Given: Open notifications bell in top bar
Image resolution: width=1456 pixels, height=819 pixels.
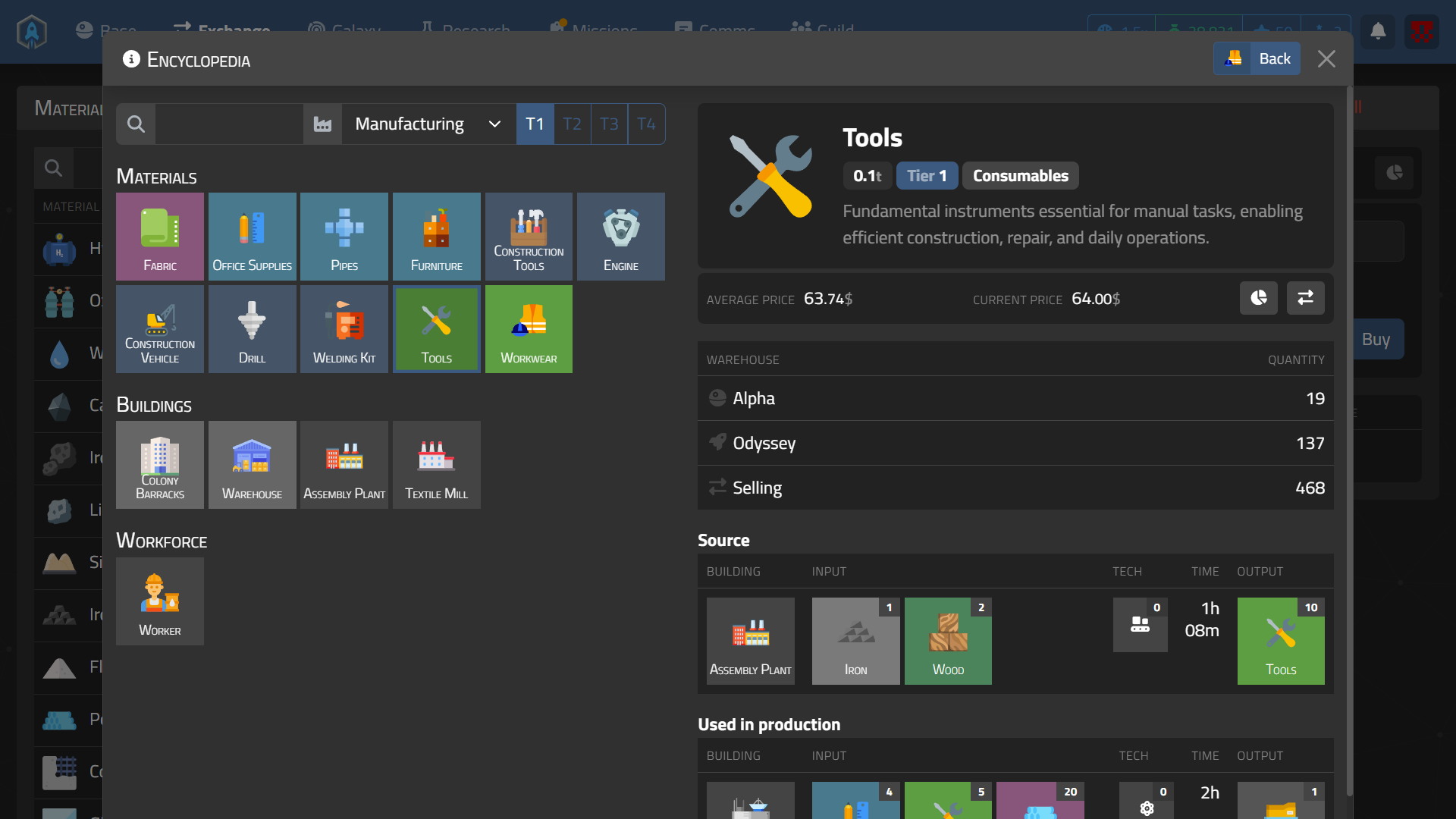Looking at the screenshot, I should [x=1377, y=32].
